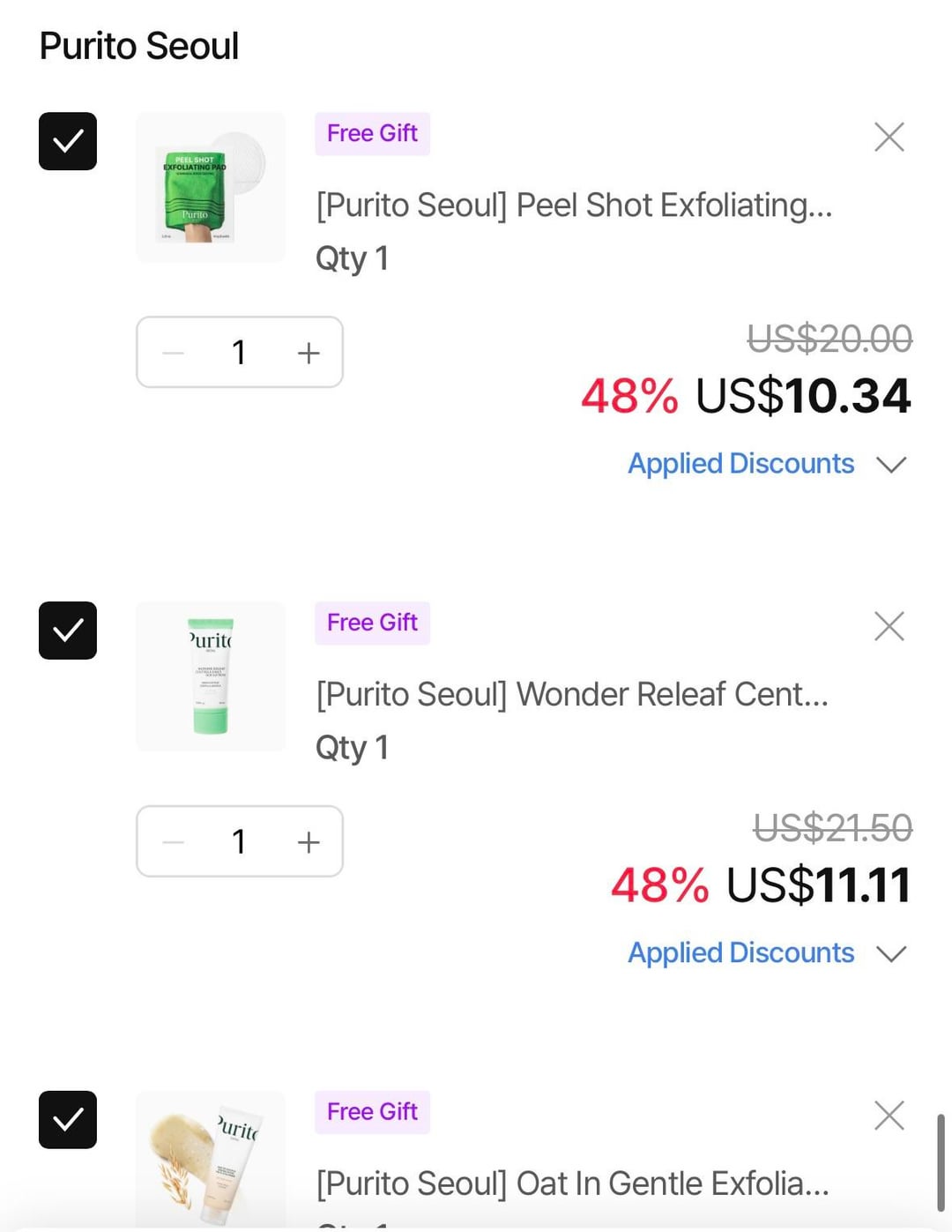This screenshot has height=1232, width=952.
Task: Open the Oat In Gentle Exfolia... title
Action: (572, 1184)
